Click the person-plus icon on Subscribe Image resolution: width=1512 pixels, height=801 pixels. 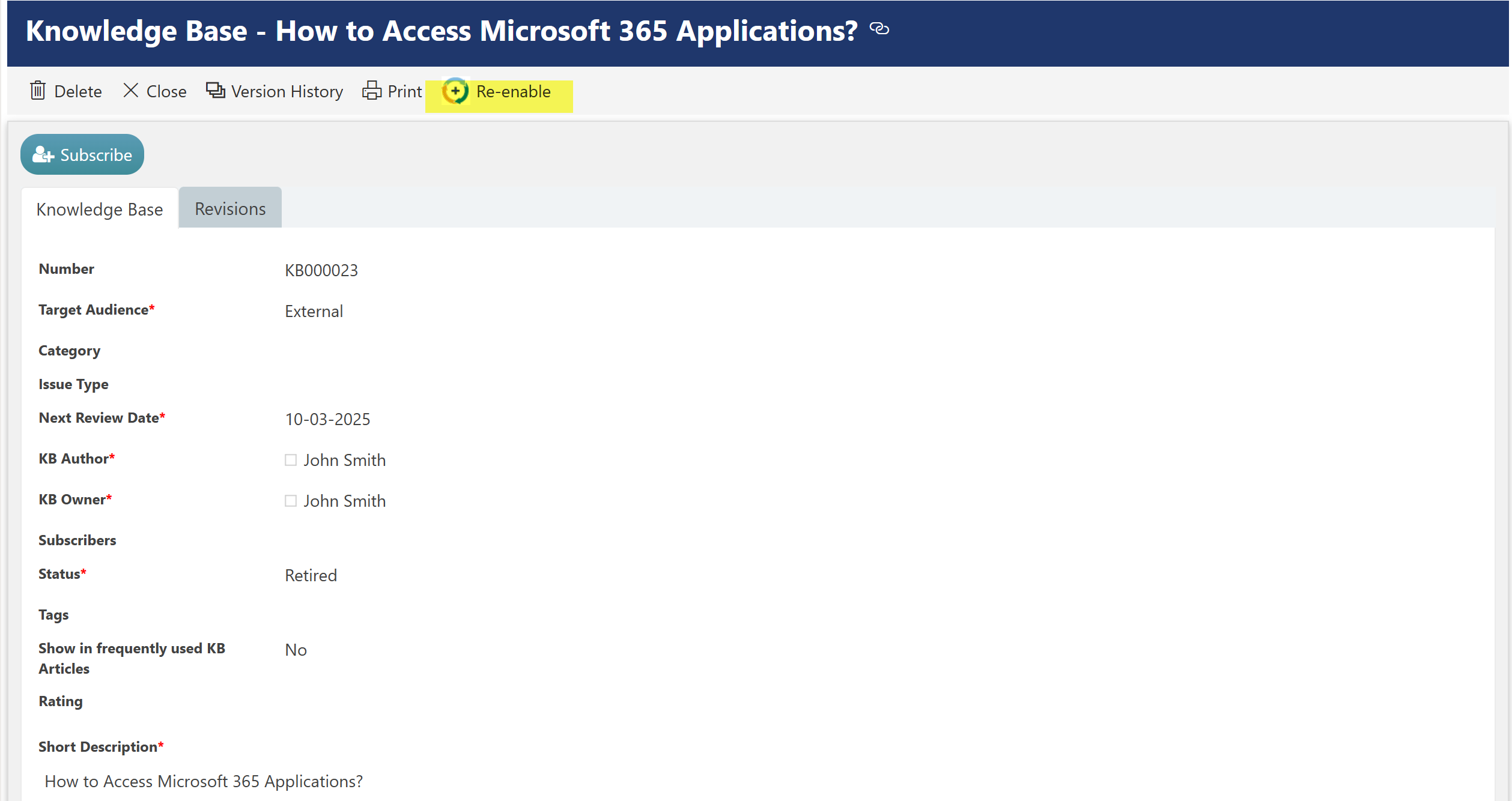(43, 155)
